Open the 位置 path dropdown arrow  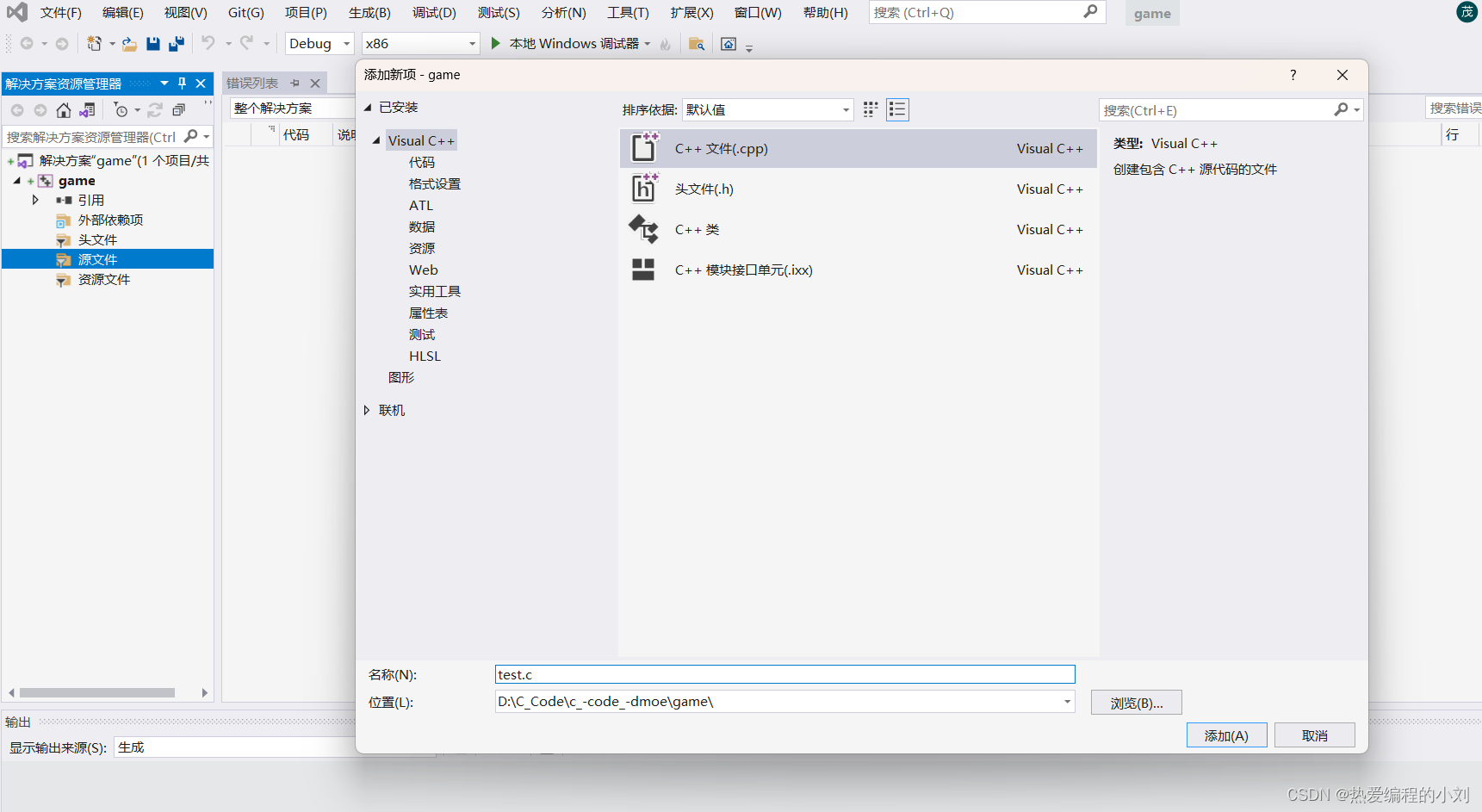point(1067,702)
